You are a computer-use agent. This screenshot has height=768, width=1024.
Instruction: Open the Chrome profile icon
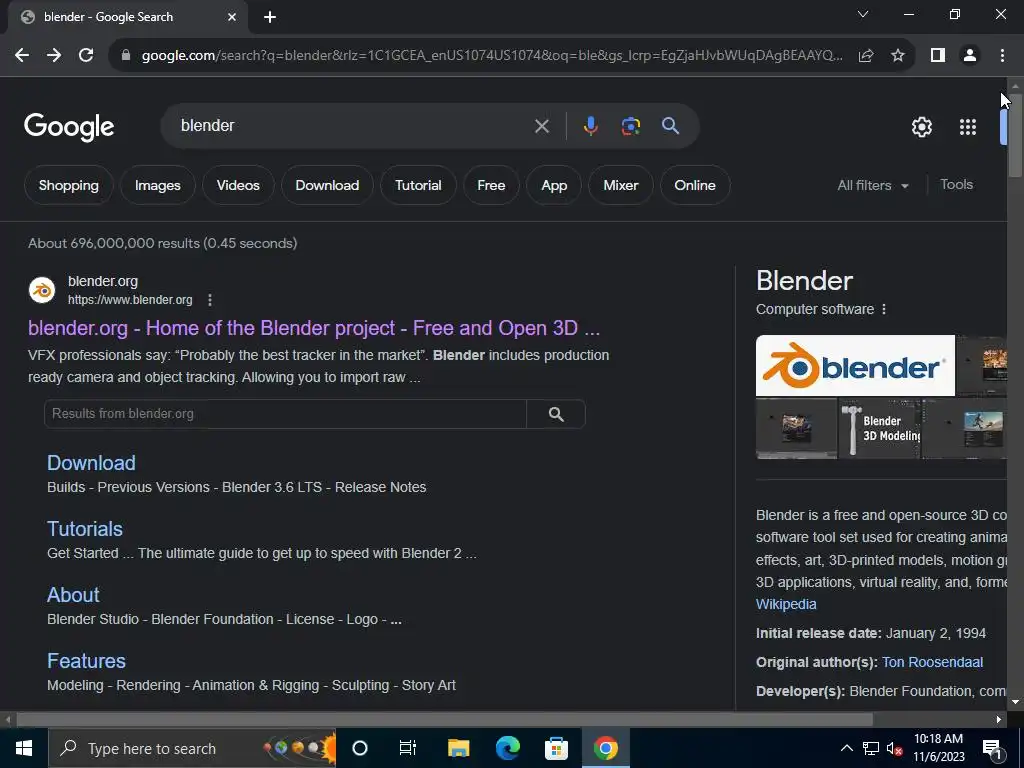pyautogui.click(x=970, y=56)
